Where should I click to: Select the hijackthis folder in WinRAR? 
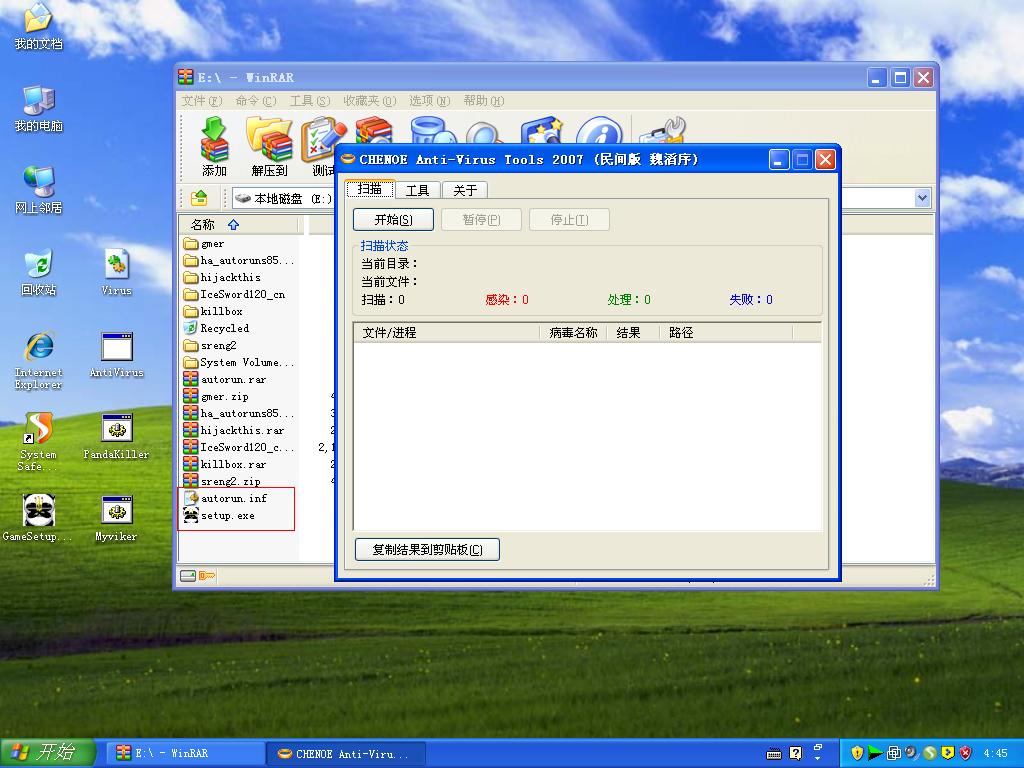(222, 278)
